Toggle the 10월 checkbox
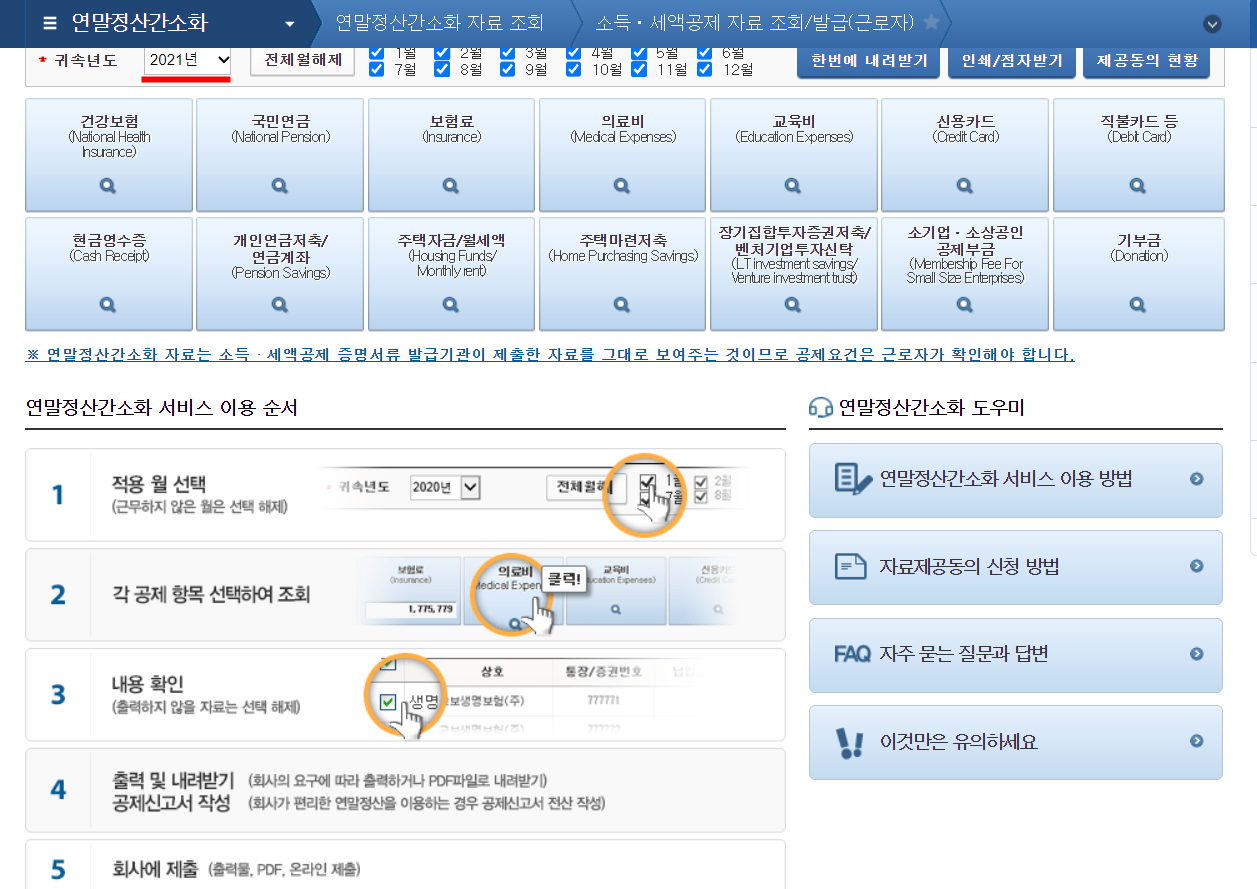 click(574, 69)
